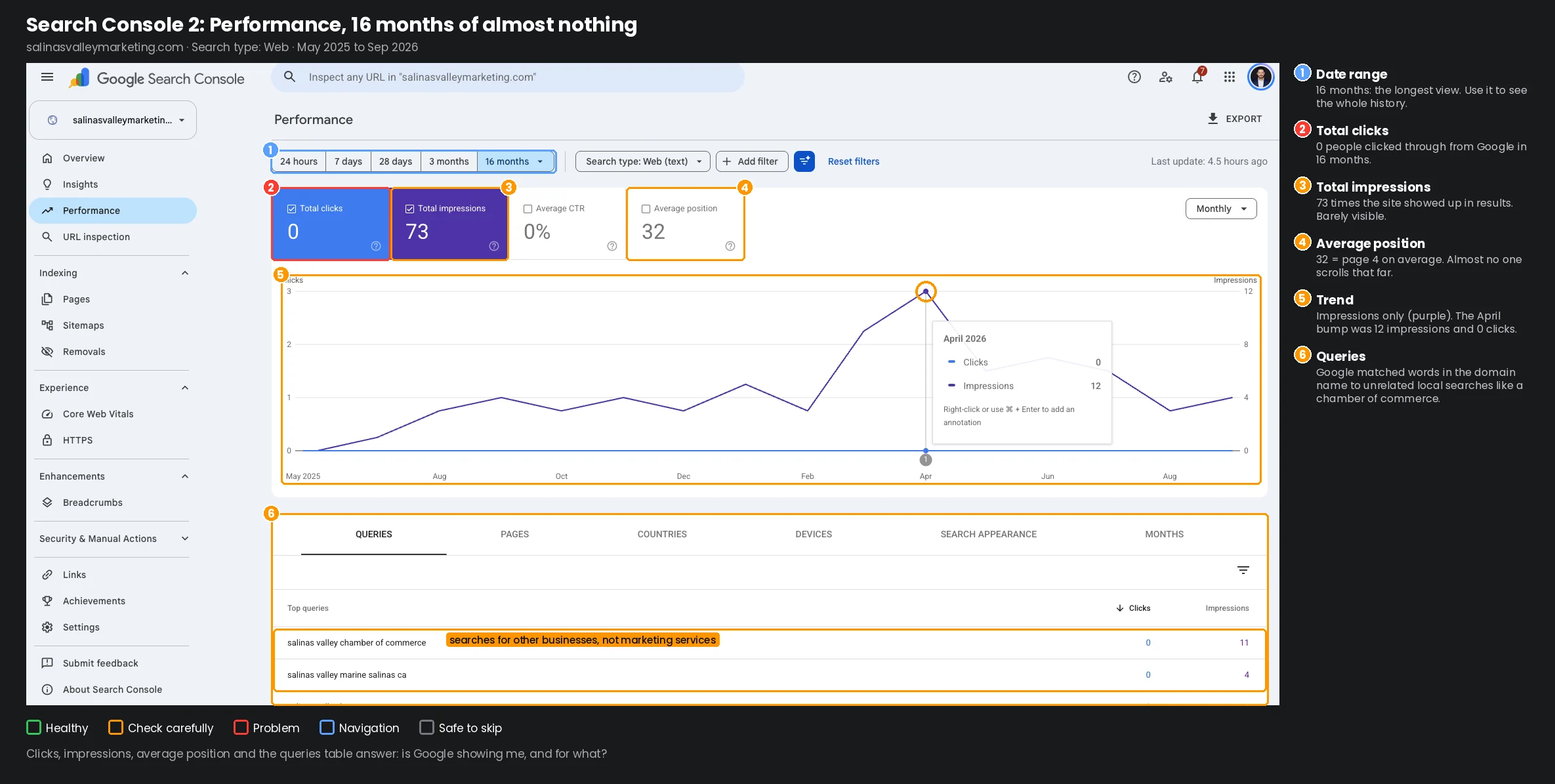Open Sitemaps under Indexing
The height and width of the screenshot is (784, 1555).
pos(113,325)
